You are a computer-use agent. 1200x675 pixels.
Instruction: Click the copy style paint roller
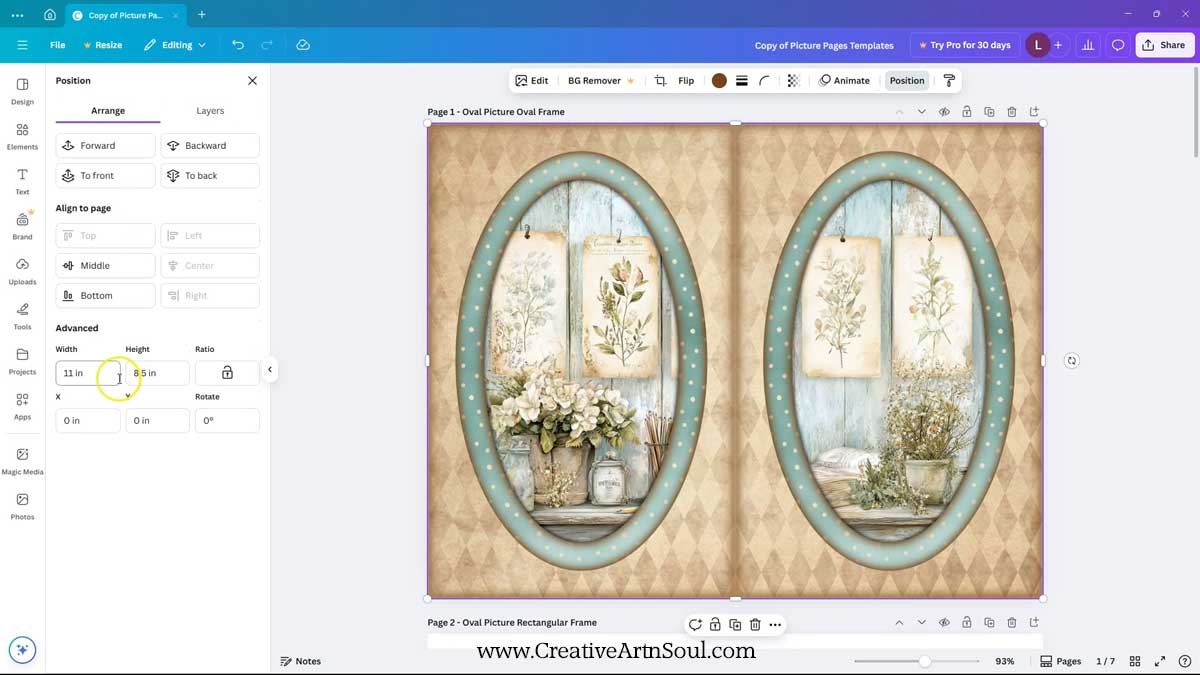click(x=949, y=81)
